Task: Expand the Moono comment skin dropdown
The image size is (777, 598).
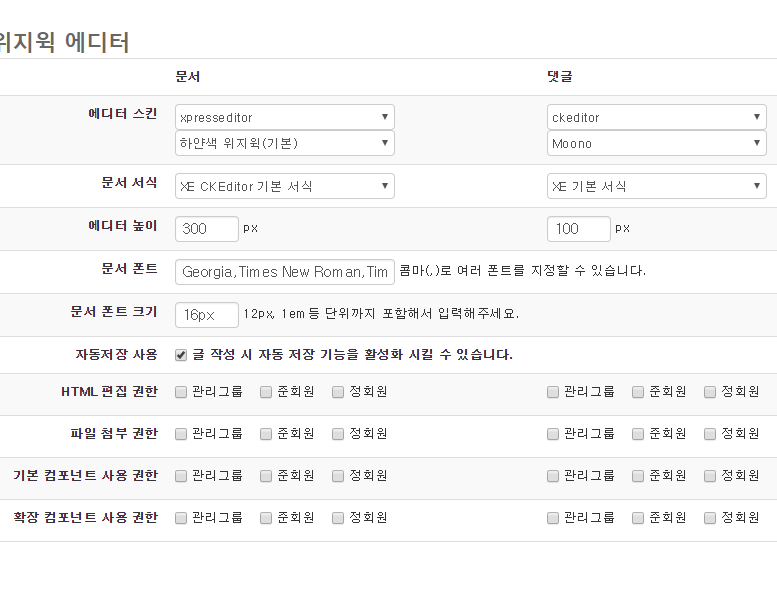Action: [x=656, y=143]
